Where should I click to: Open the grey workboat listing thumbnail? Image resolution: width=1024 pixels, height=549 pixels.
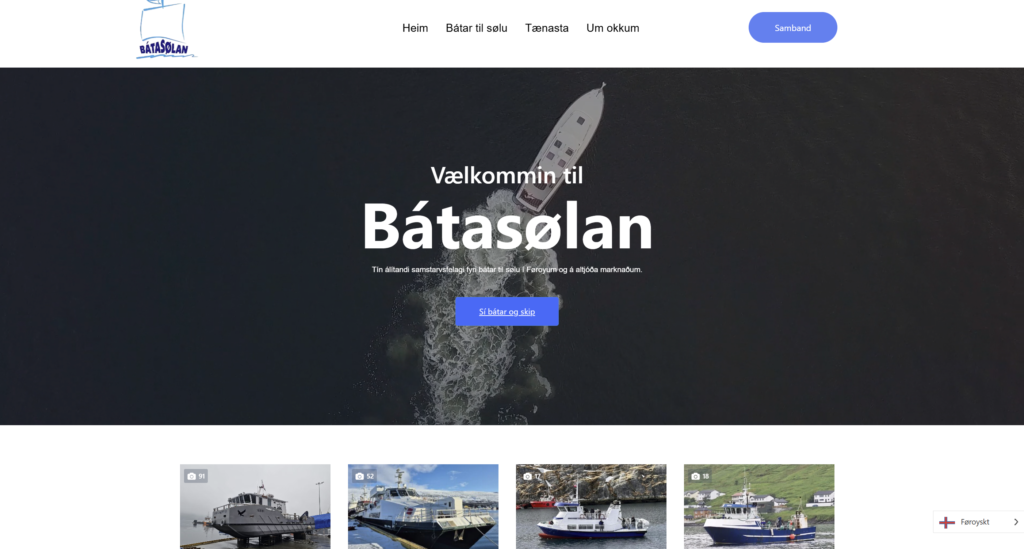[255, 507]
